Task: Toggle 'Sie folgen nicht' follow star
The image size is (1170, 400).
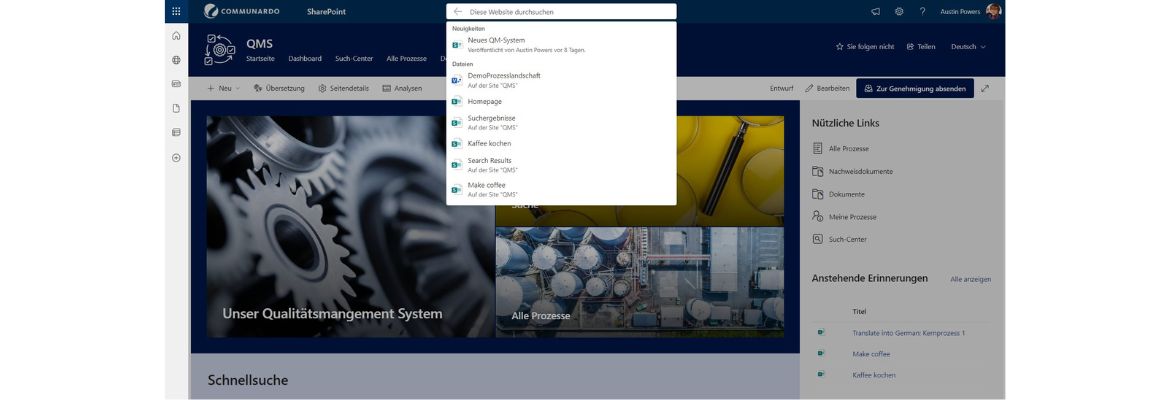Action: (865, 47)
